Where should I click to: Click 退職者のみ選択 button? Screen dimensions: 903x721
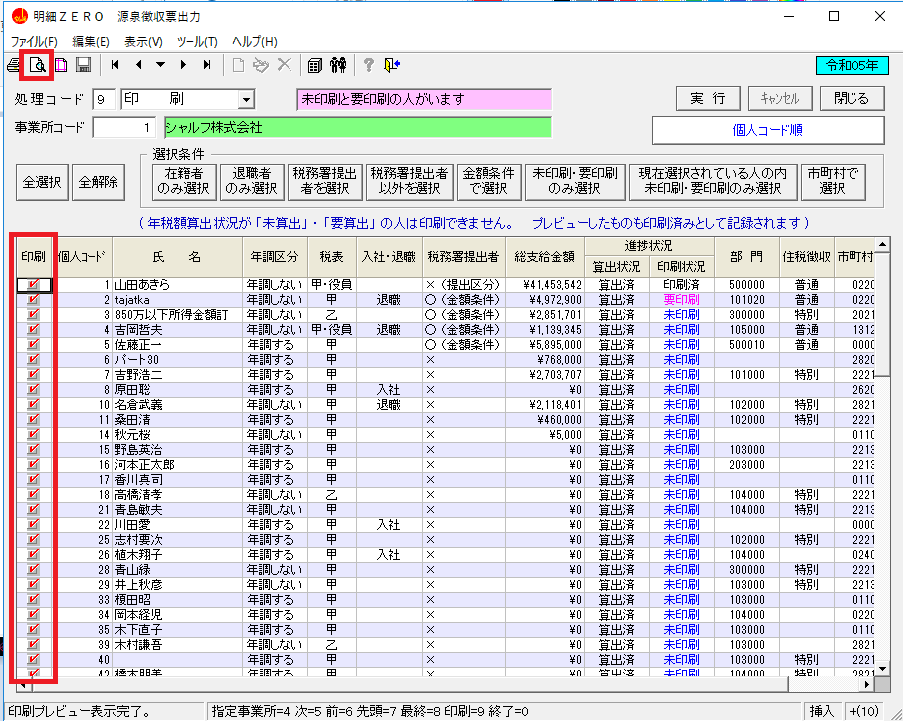(x=252, y=182)
